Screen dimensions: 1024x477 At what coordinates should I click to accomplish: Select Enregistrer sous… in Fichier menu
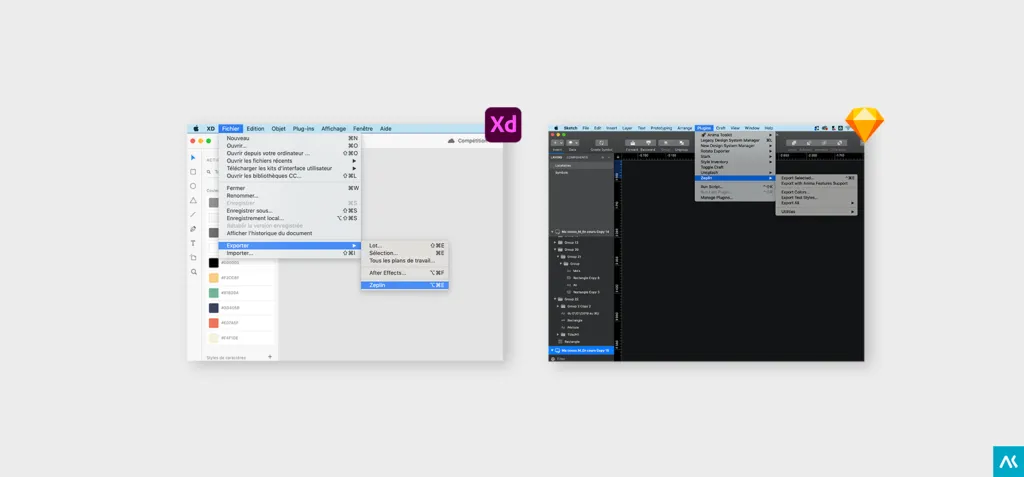(289, 211)
